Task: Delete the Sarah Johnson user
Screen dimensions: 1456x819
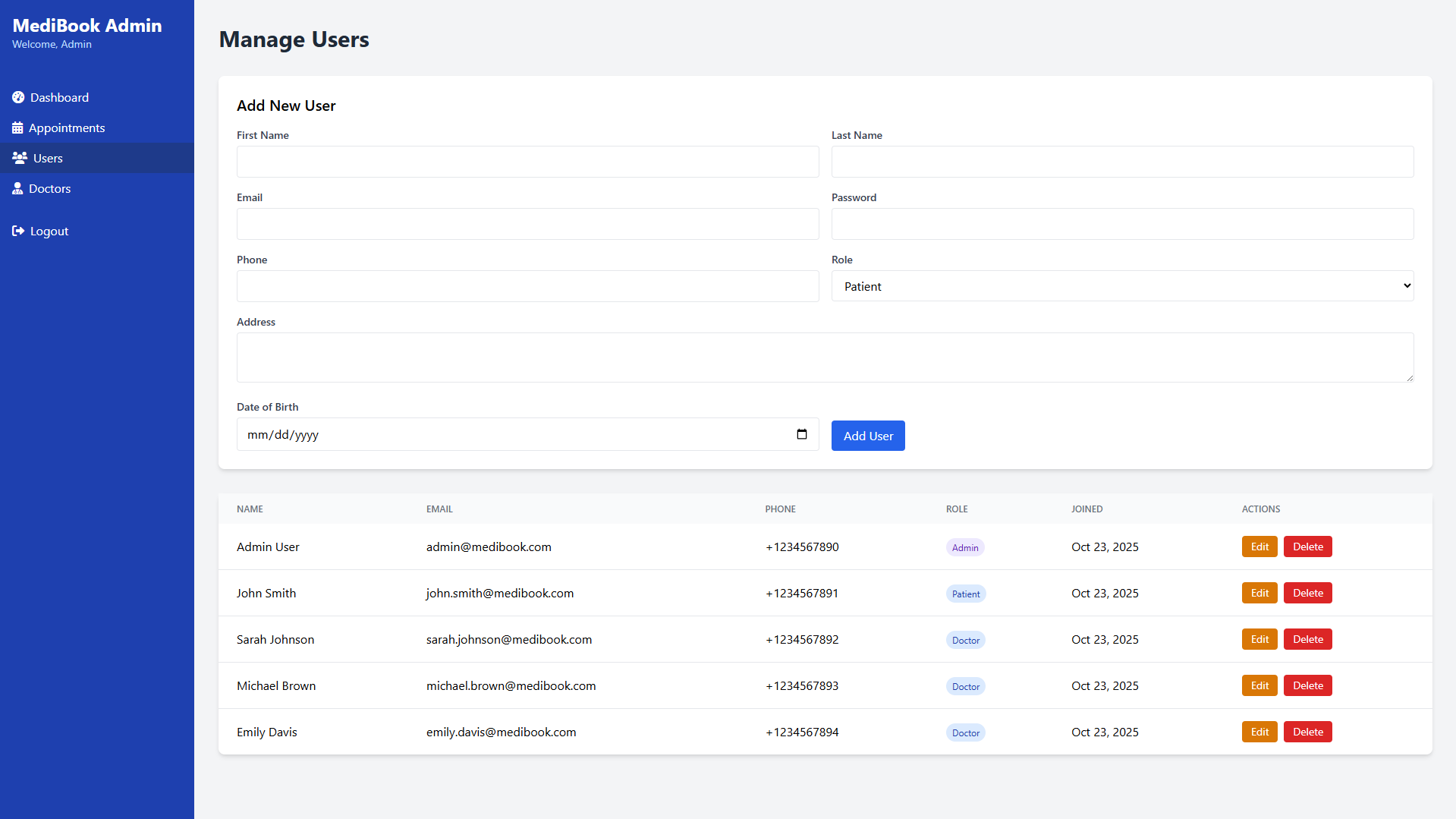Action: [x=1307, y=639]
